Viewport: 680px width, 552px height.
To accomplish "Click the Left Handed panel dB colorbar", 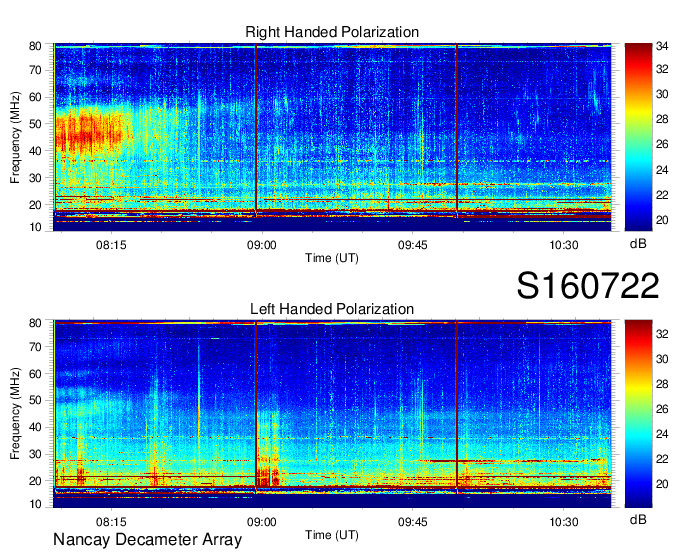I will pos(638,414).
